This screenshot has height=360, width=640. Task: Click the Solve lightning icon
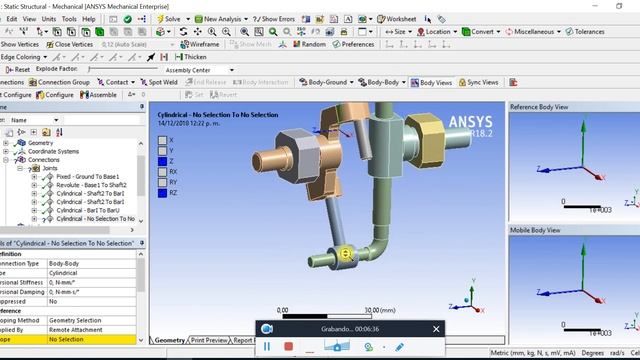coord(160,19)
